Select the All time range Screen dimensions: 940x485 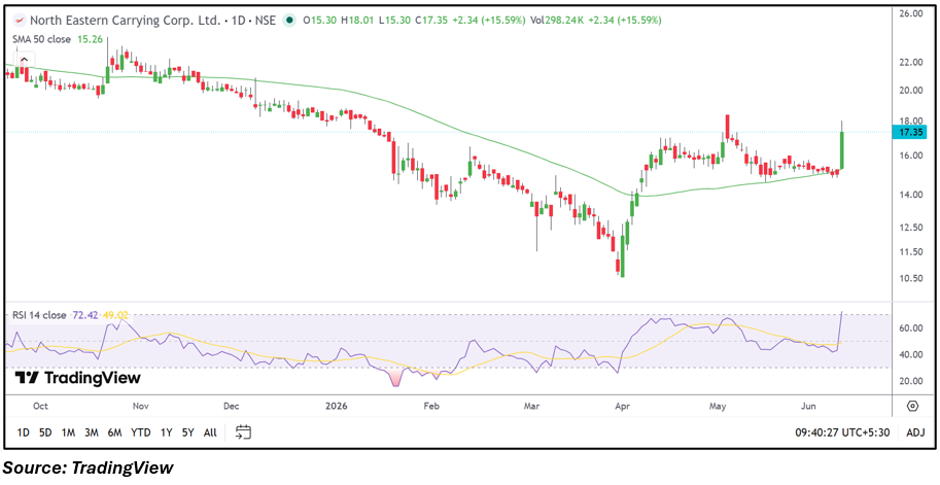(210, 432)
